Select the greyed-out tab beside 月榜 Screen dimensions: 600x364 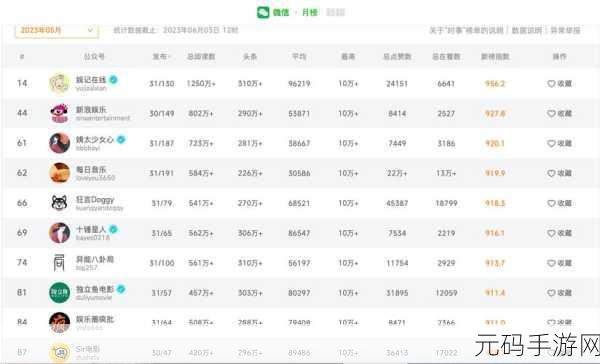[x=336, y=12]
